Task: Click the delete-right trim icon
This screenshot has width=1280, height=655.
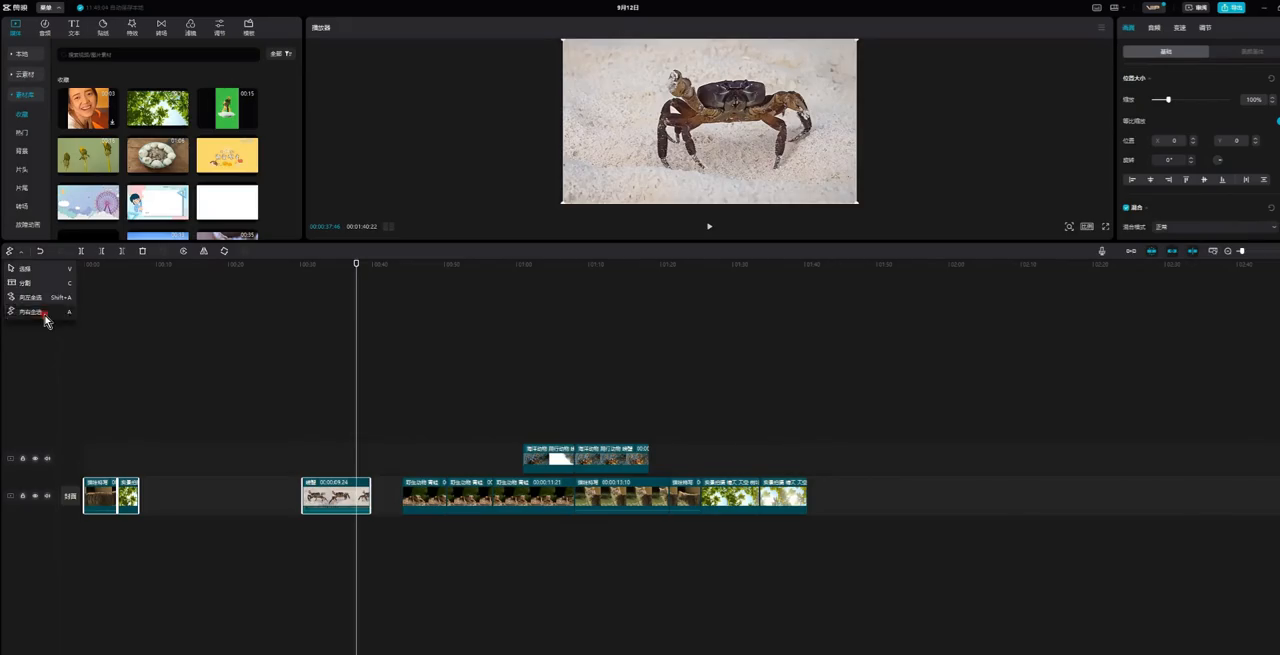Action: pos(122,251)
